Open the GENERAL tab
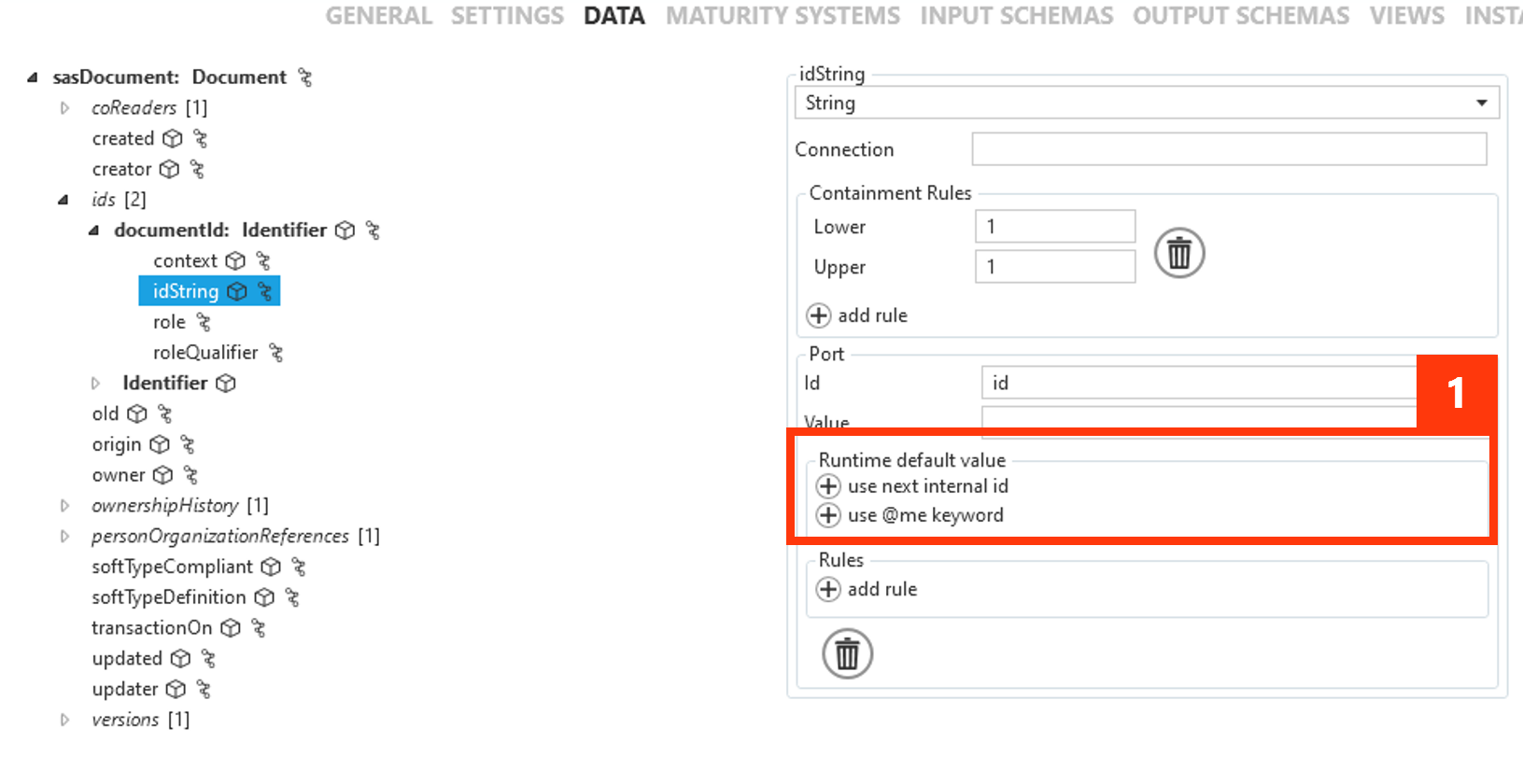1523x784 pixels. click(378, 16)
